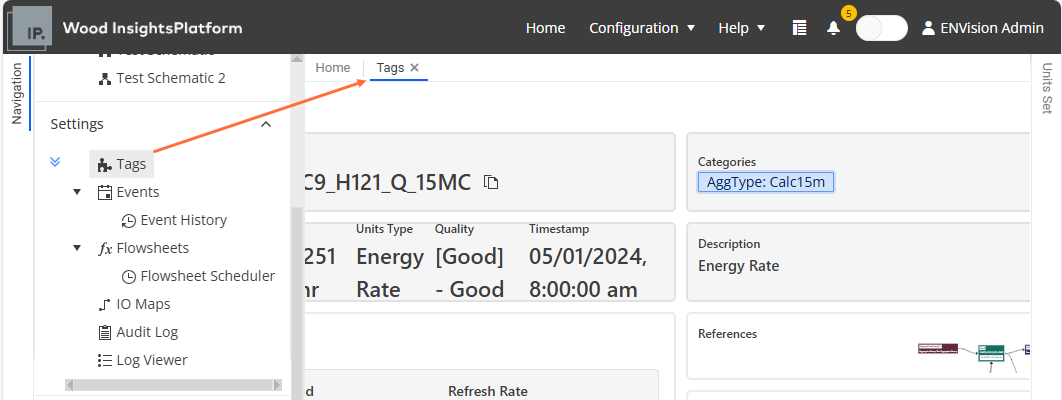Click the Categories label
Image resolution: width=1062 pixels, height=400 pixels.
(x=727, y=162)
